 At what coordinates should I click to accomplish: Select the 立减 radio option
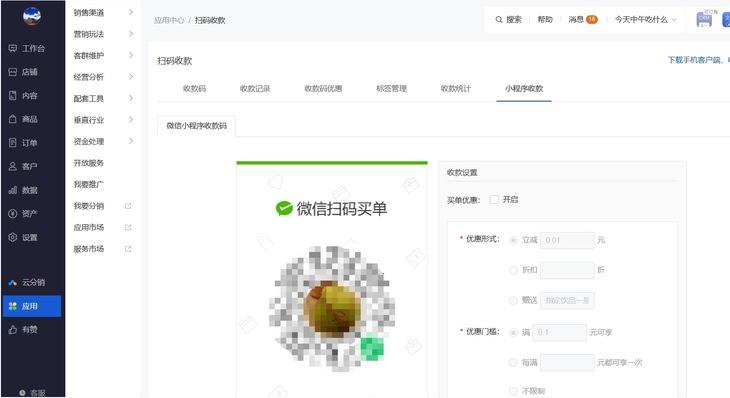click(x=513, y=240)
